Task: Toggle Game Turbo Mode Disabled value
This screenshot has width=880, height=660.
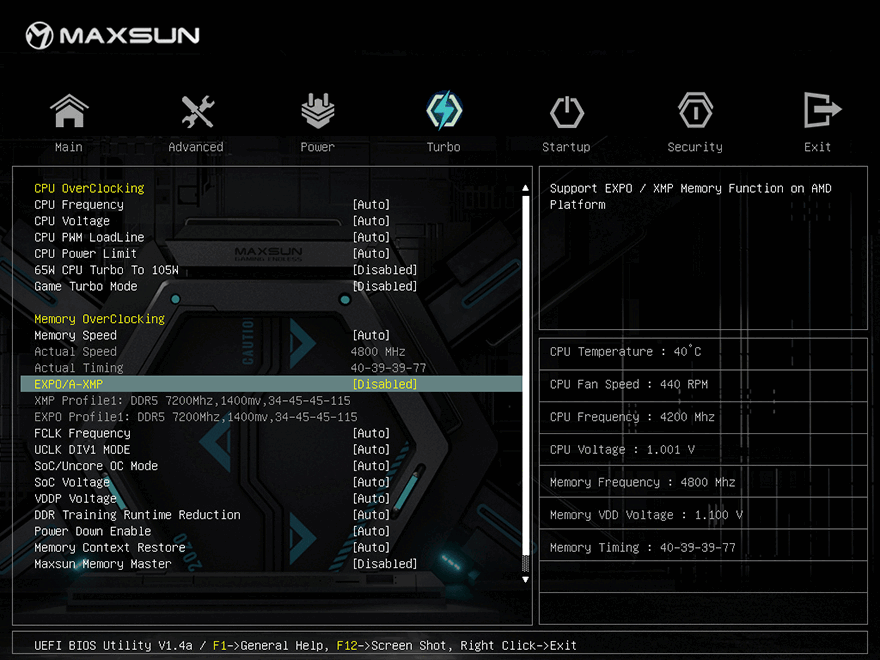Action: pyautogui.click(x=385, y=286)
